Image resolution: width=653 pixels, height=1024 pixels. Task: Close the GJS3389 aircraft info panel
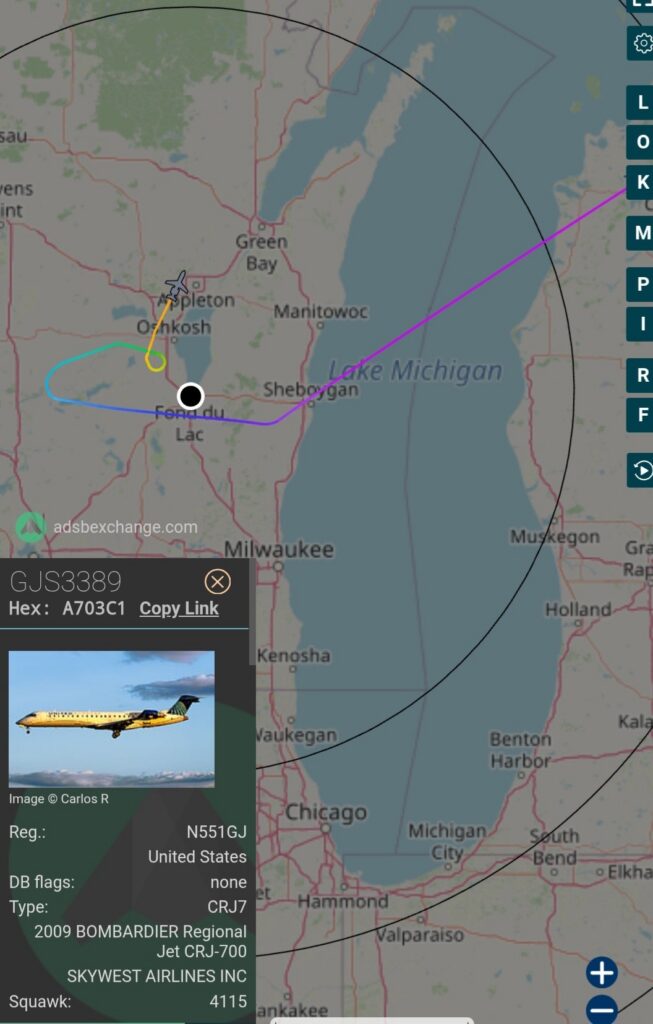[x=217, y=581]
